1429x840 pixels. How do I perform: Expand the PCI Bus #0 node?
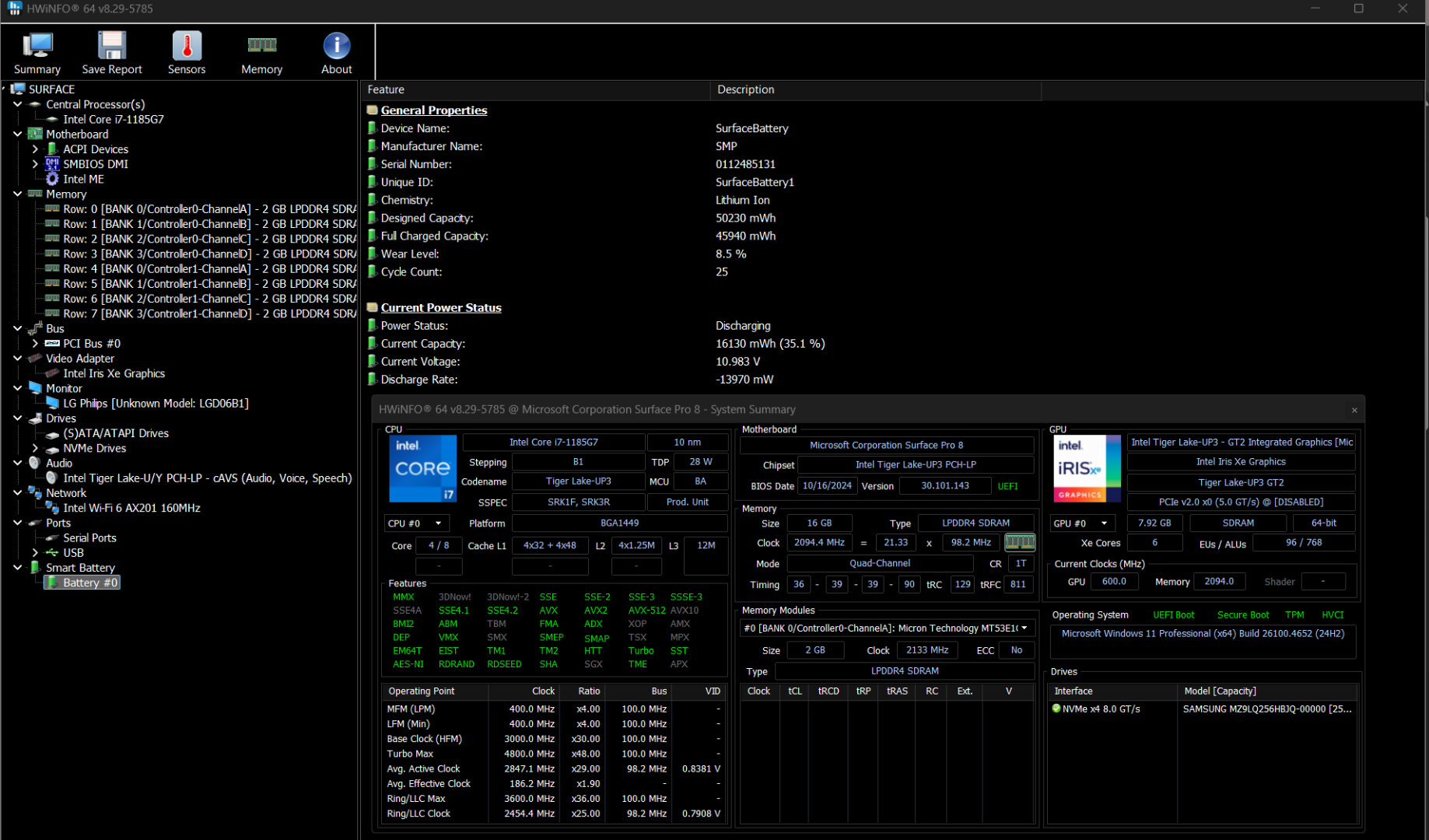35,343
